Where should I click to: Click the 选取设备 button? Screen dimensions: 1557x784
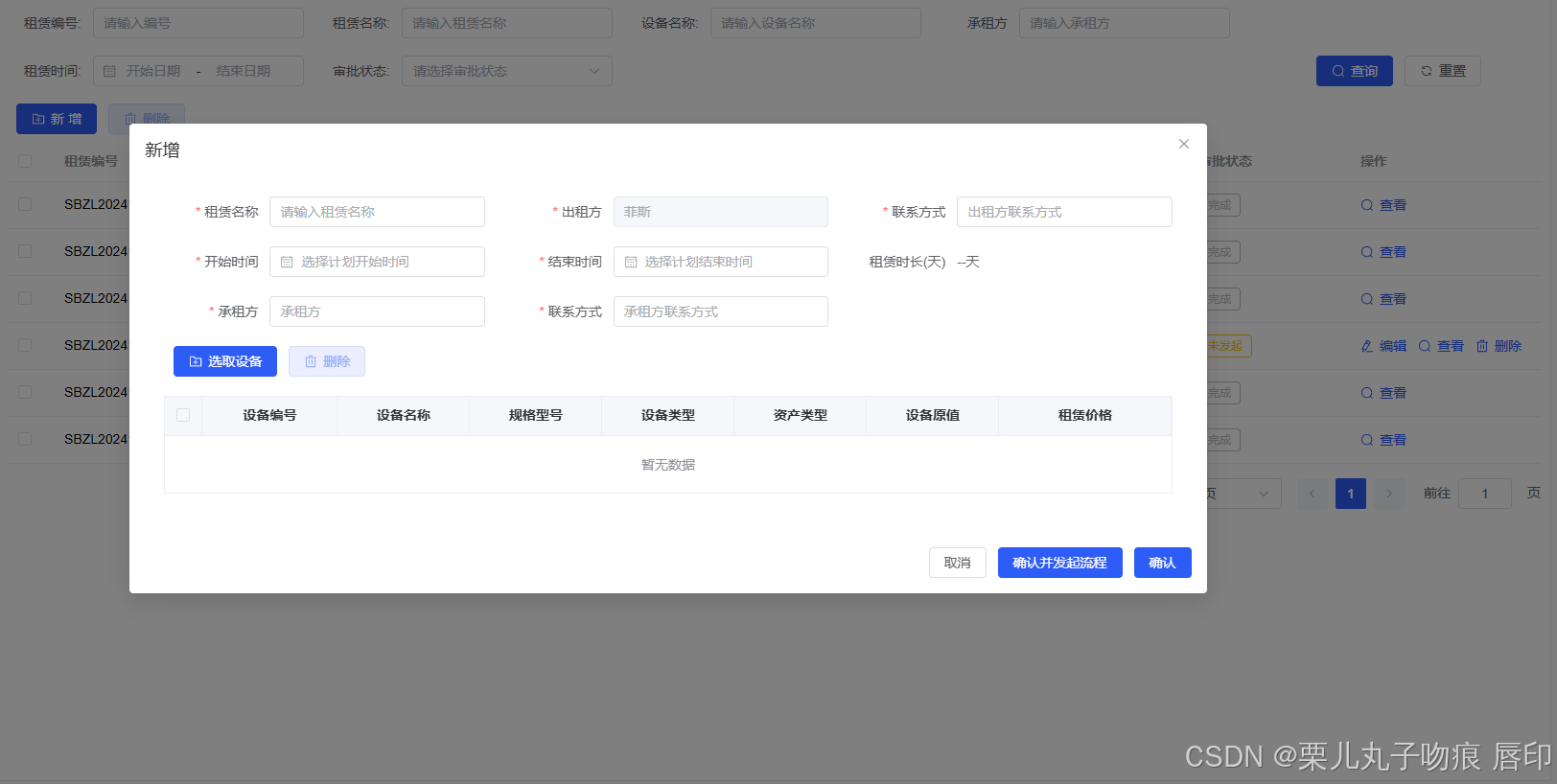[225, 361]
